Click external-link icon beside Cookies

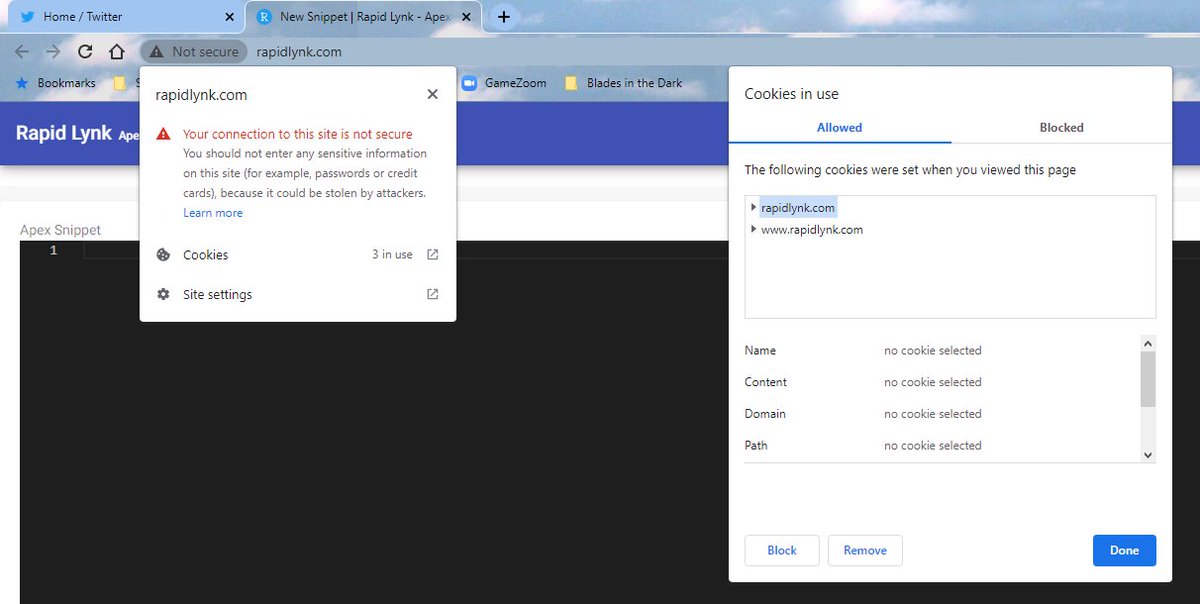coord(432,255)
